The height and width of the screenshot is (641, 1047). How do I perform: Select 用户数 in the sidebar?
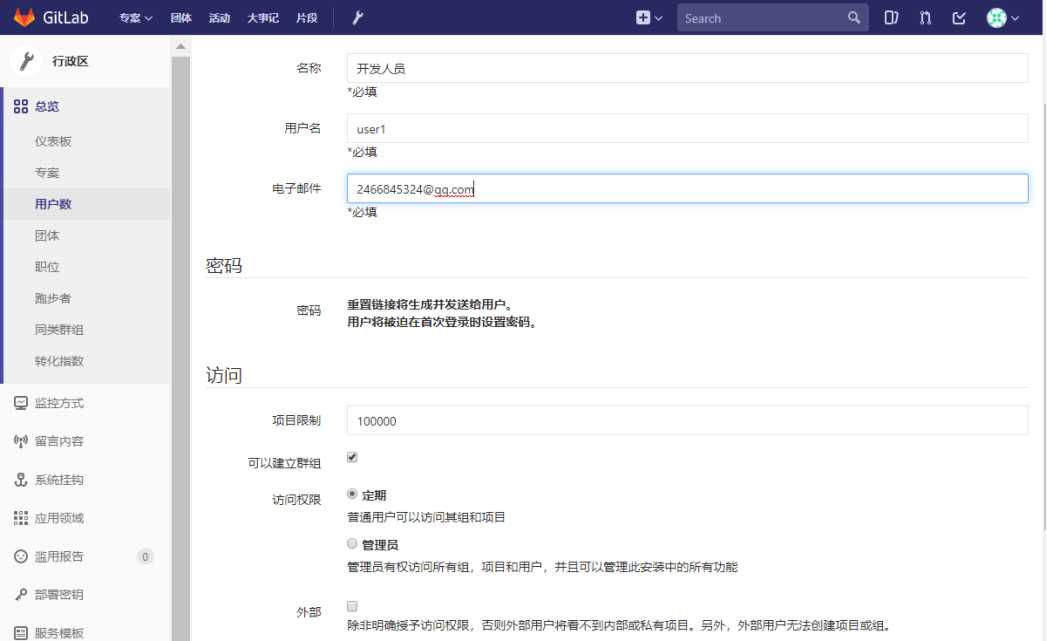pyautogui.click(x=53, y=204)
